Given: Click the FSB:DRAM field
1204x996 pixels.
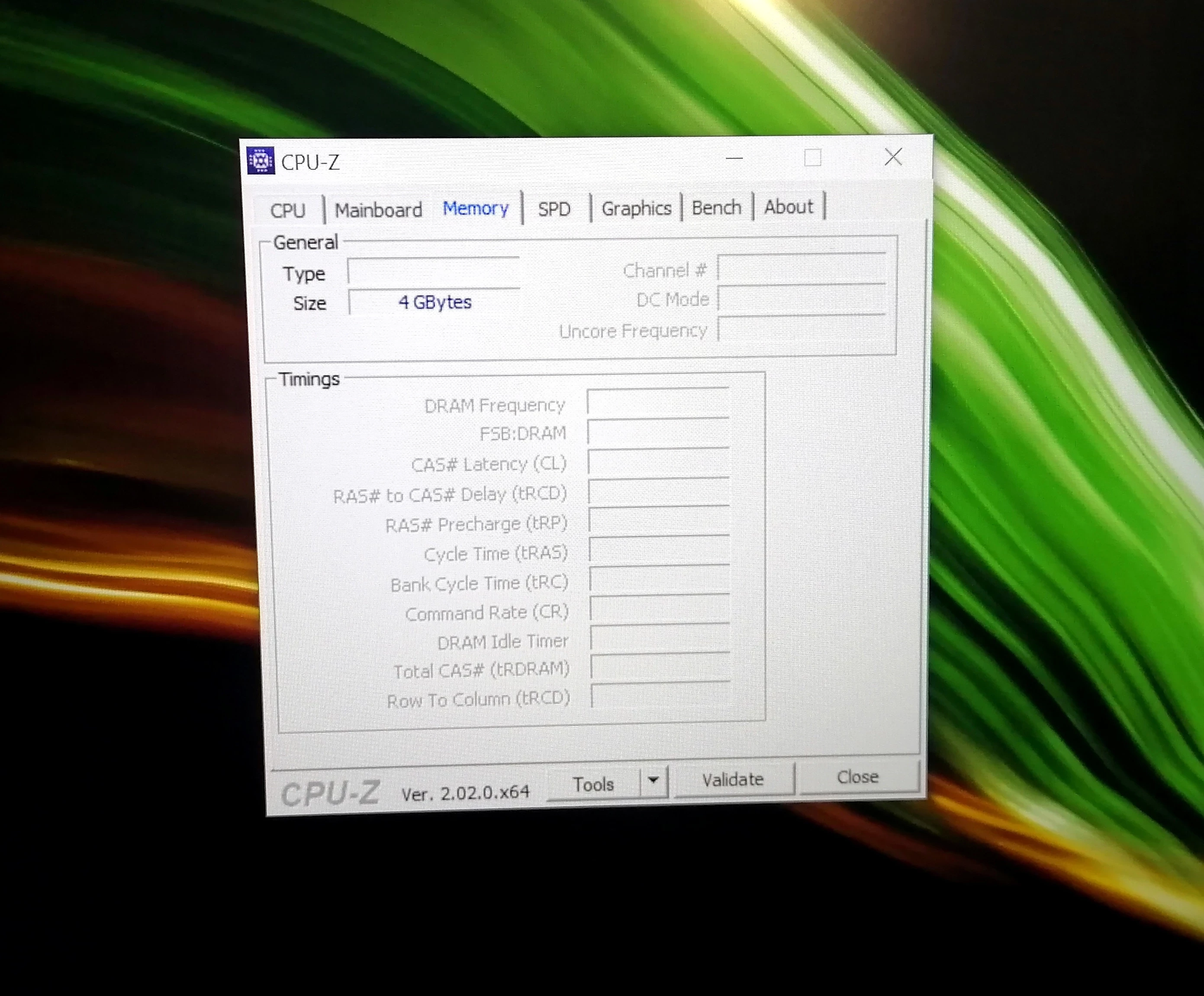Looking at the screenshot, I should coord(658,431).
